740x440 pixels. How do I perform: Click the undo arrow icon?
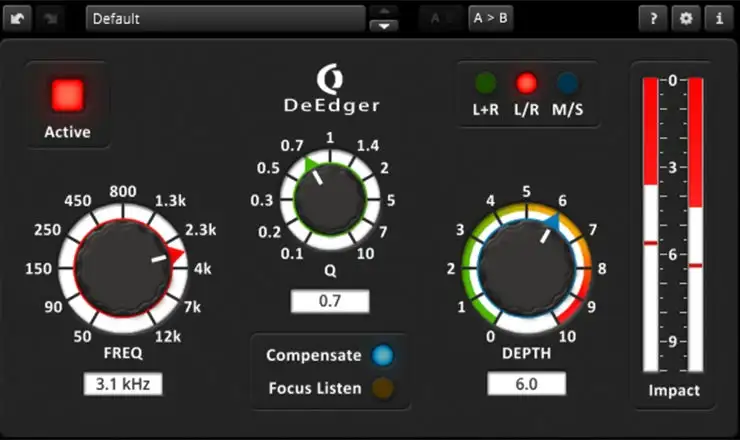(x=17, y=19)
